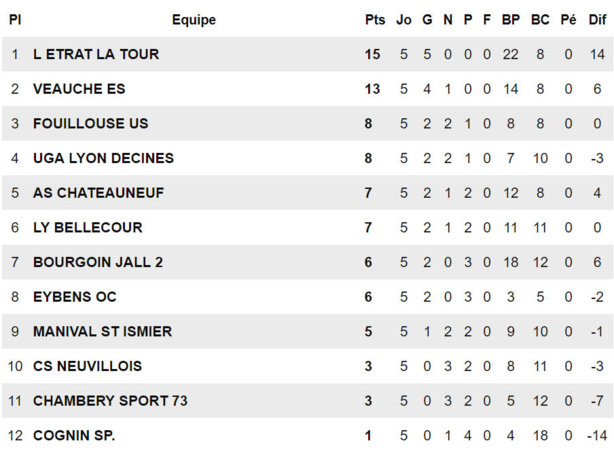Select the COGNIN SP. team name
The width and height of the screenshot is (614, 456).
pyautogui.click(x=74, y=435)
